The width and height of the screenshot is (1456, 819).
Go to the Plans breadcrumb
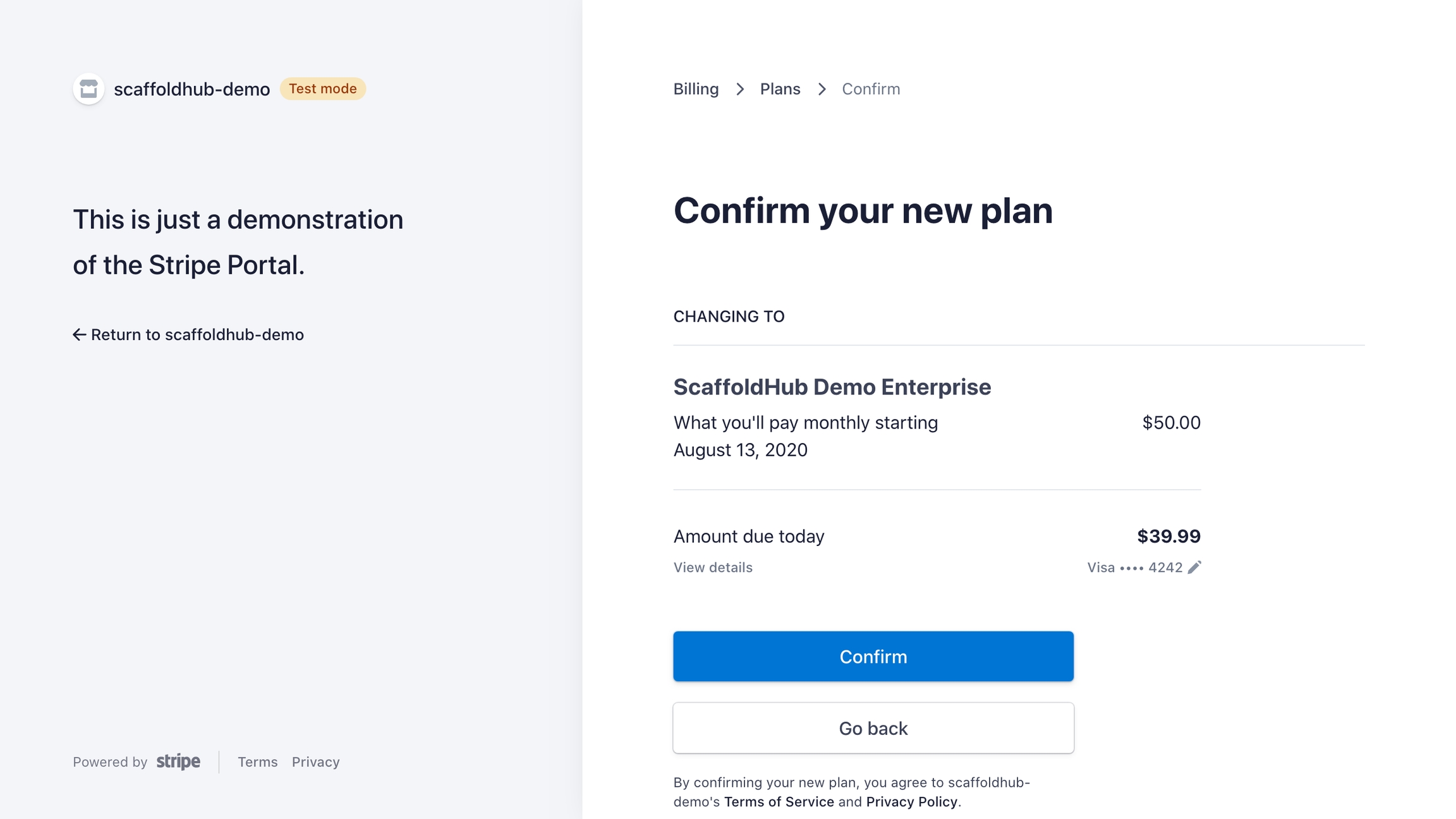click(780, 89)
